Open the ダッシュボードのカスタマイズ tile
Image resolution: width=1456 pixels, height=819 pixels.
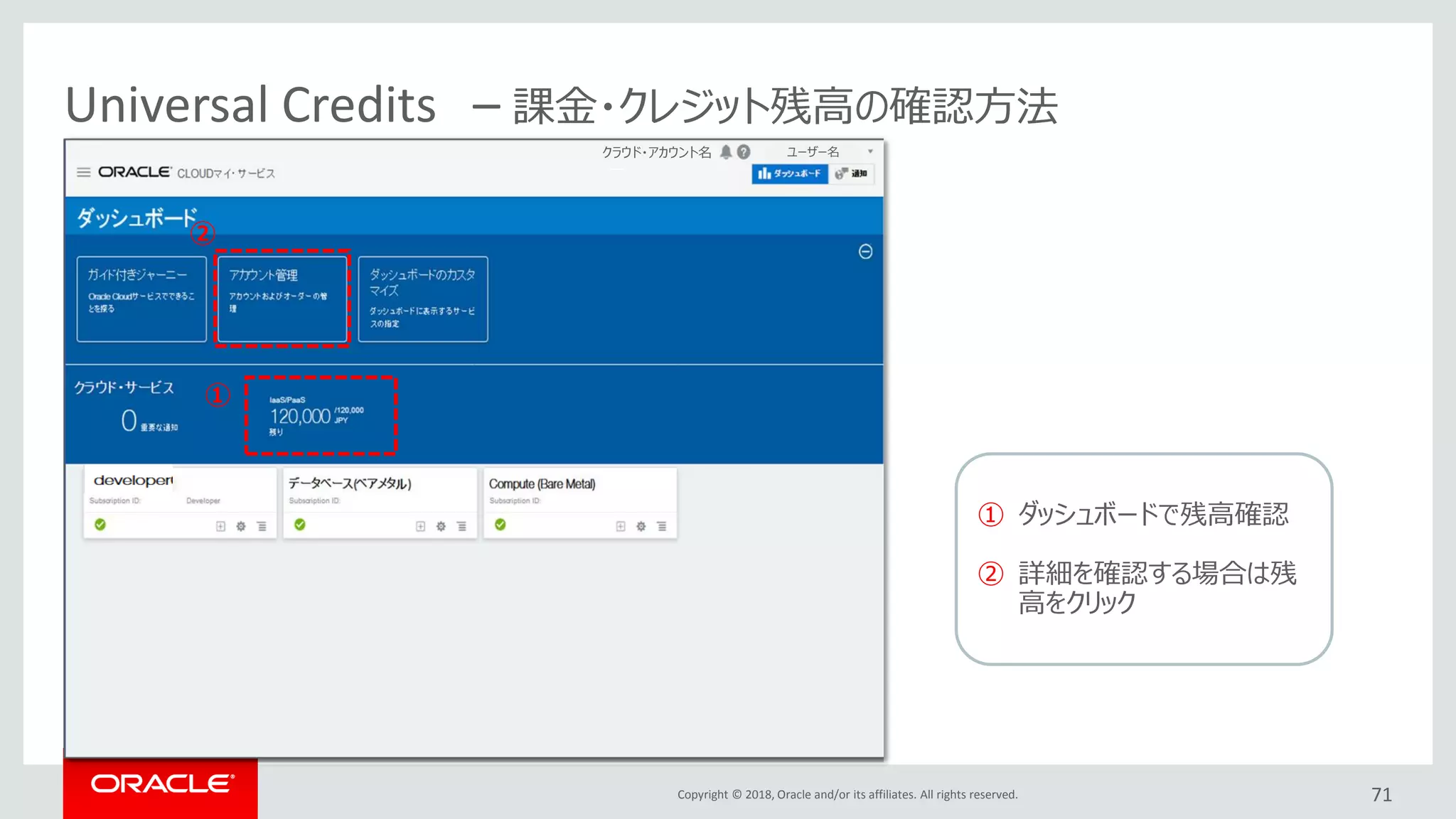tap(423, 299)
